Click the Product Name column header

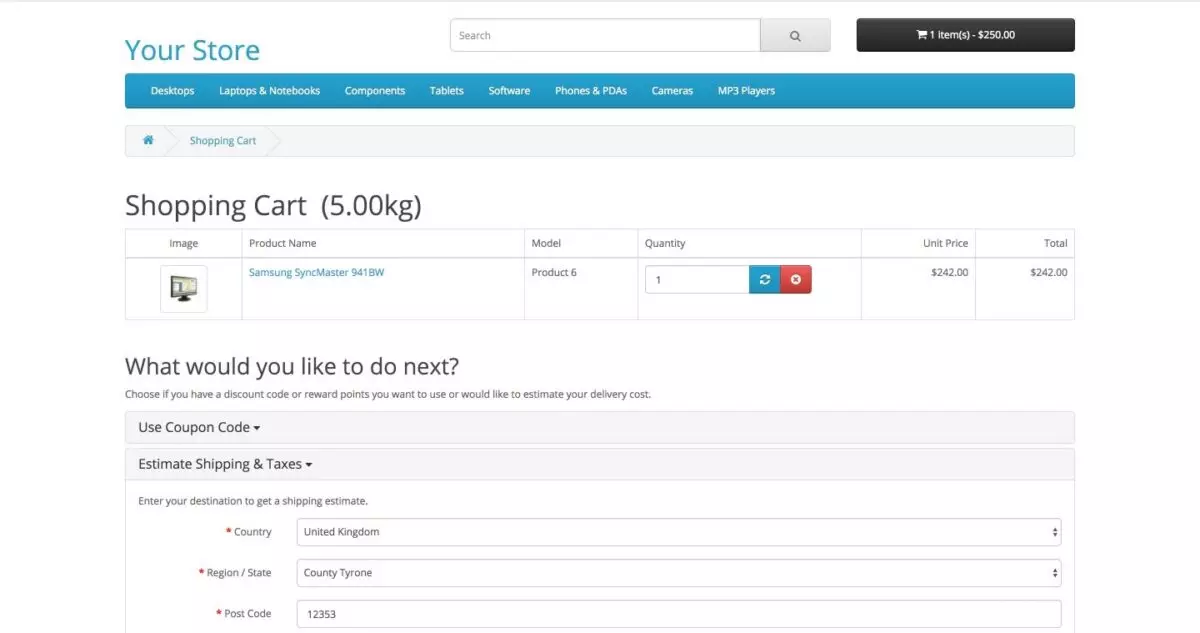click(283, 243)
